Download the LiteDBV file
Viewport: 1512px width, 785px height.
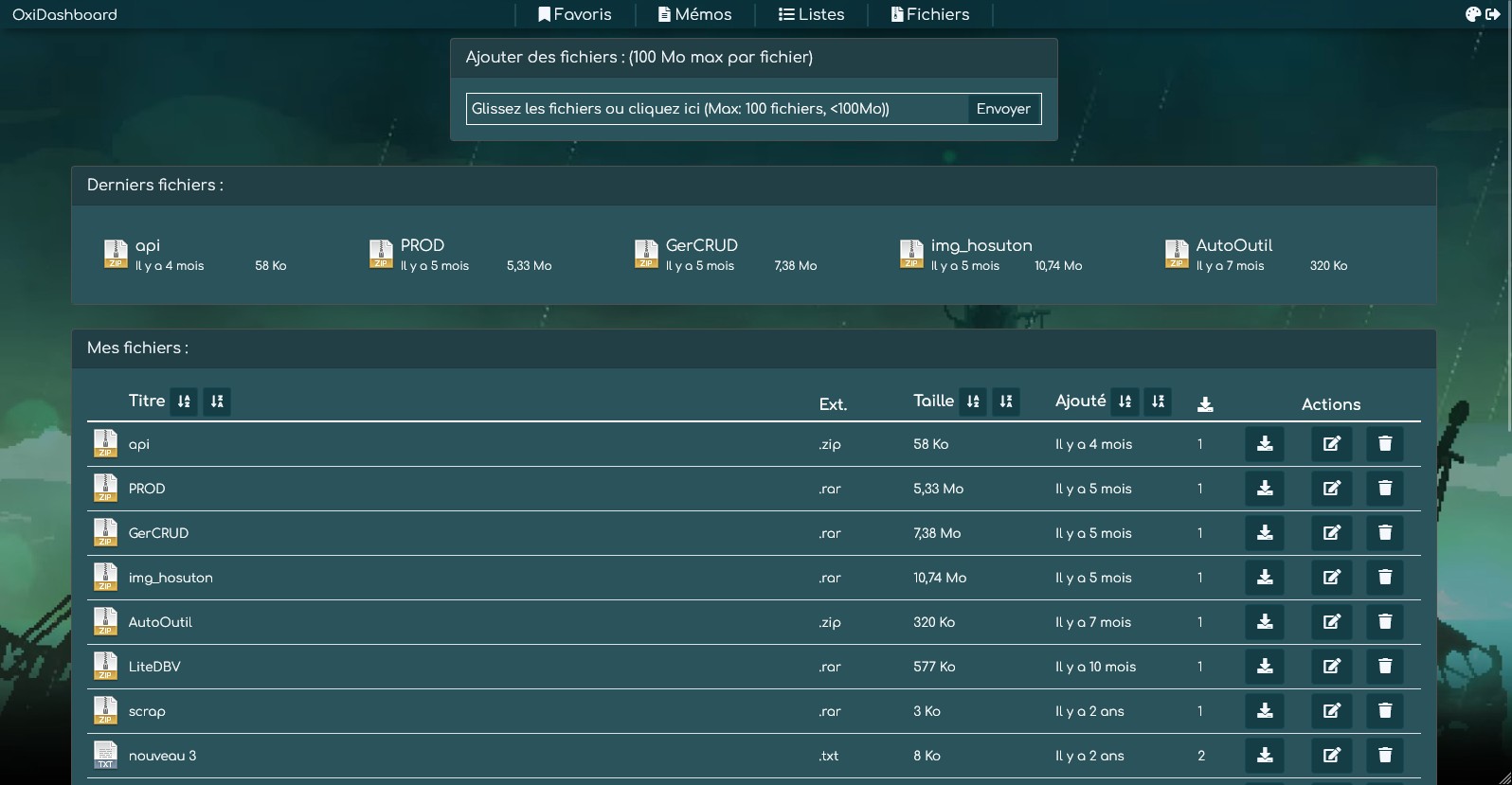click(x=1265, y=667)
